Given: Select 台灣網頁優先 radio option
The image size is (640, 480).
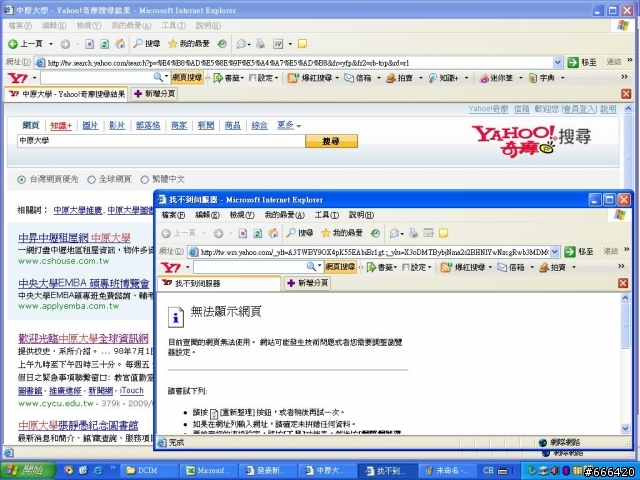Looking at the screenshot, I should 21,180.
